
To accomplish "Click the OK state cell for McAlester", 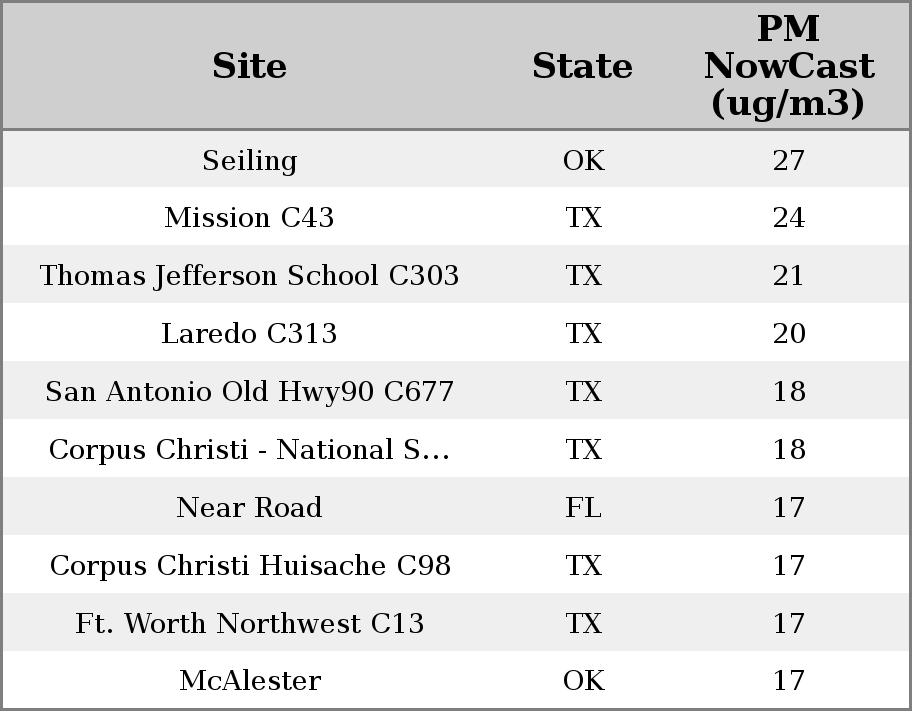I will (x=583, y=681).
